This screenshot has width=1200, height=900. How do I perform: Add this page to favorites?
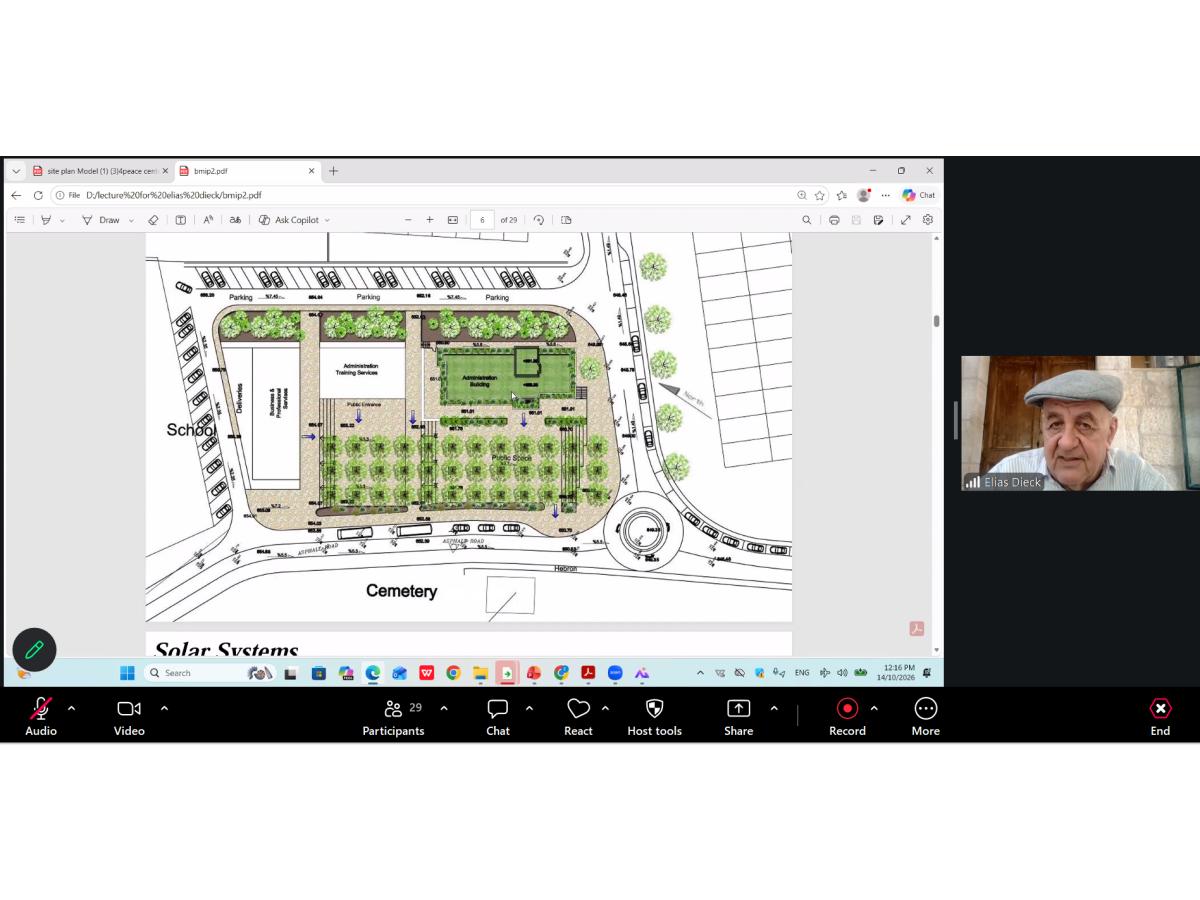click(x=820, y=195)
